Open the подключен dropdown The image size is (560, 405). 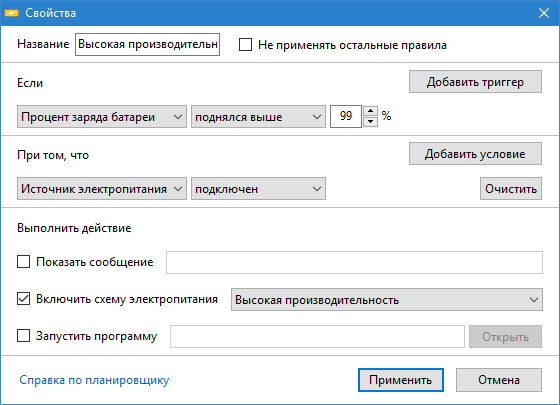(258, 189)
